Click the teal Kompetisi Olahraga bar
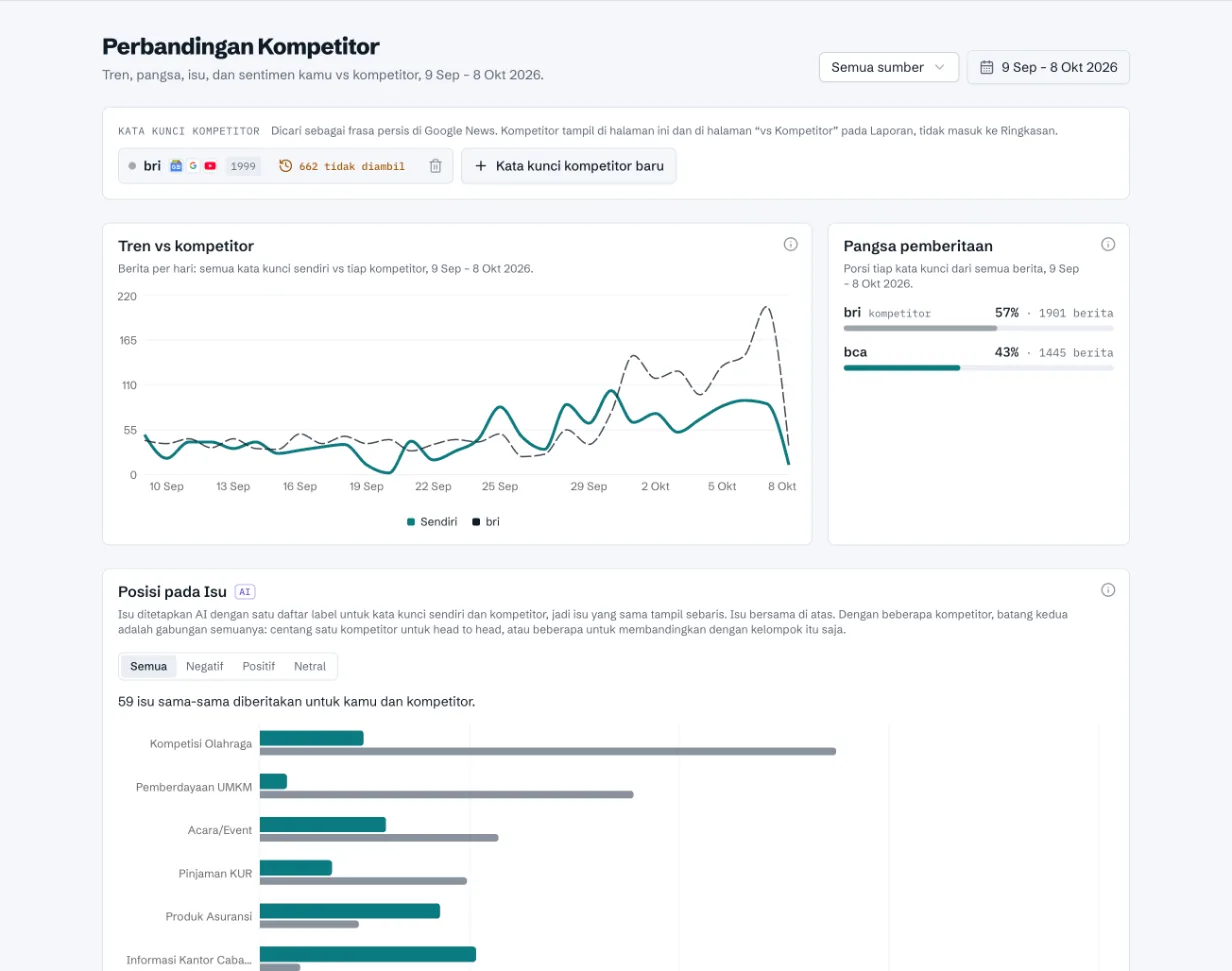The height and width of the screenshot is (971, 1232). (x=312, y=738)
